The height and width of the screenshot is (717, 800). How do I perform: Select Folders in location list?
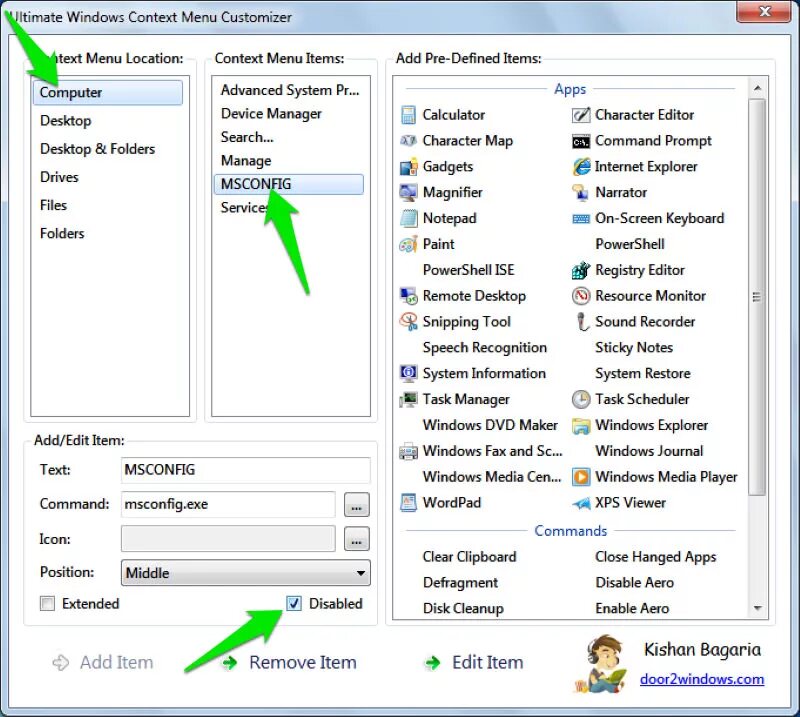coord(62,233)
